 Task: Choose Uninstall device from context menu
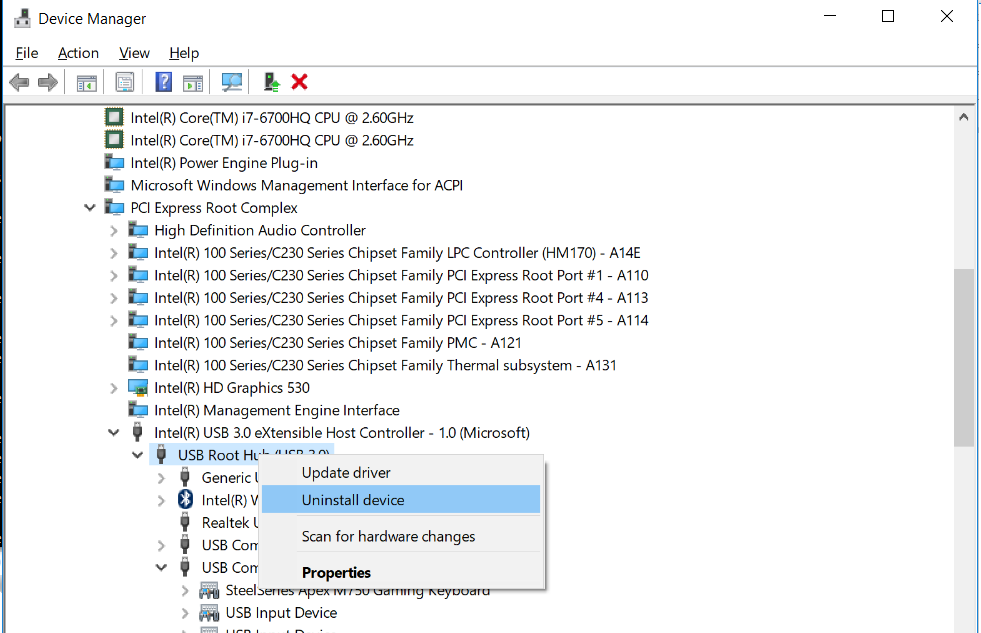click(x=400, y=500)
